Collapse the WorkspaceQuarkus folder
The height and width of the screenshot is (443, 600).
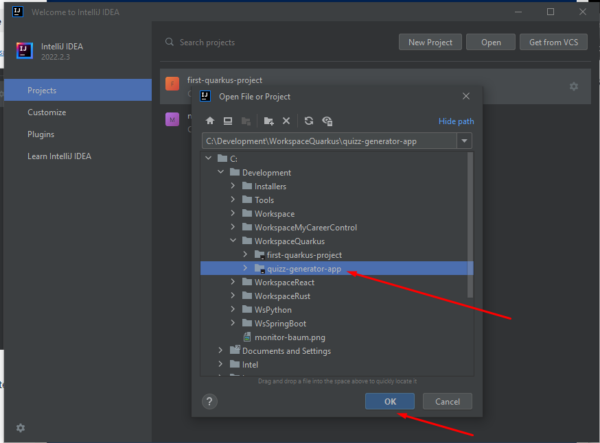pyautogui.click(x=233, y=241)
